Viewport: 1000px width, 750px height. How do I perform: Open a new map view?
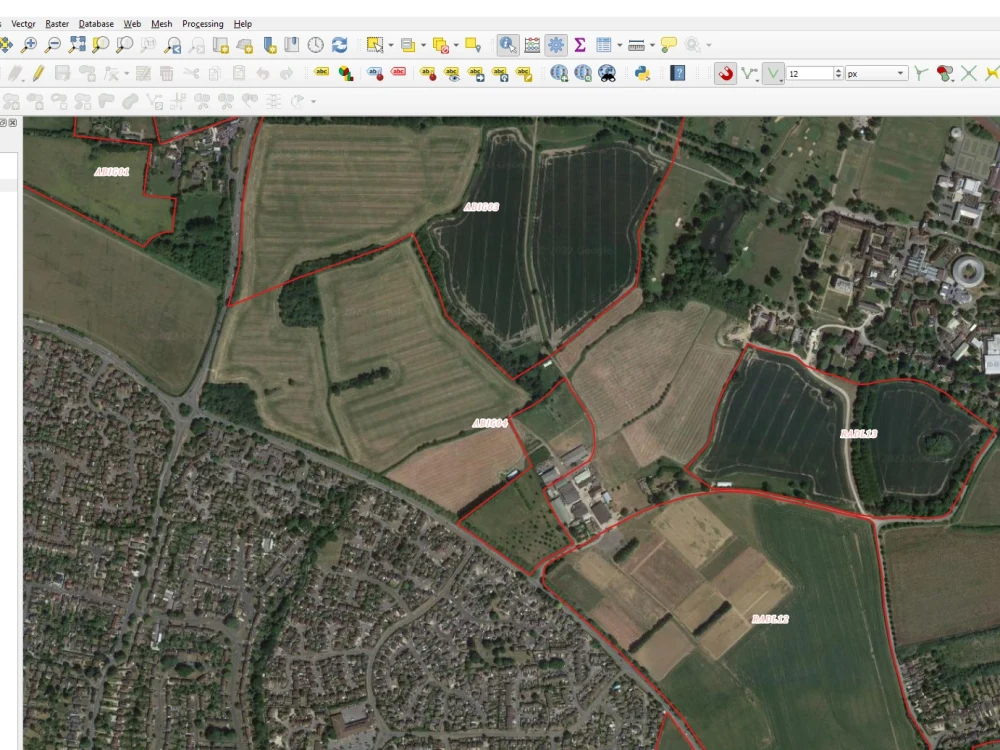[221, 45]
